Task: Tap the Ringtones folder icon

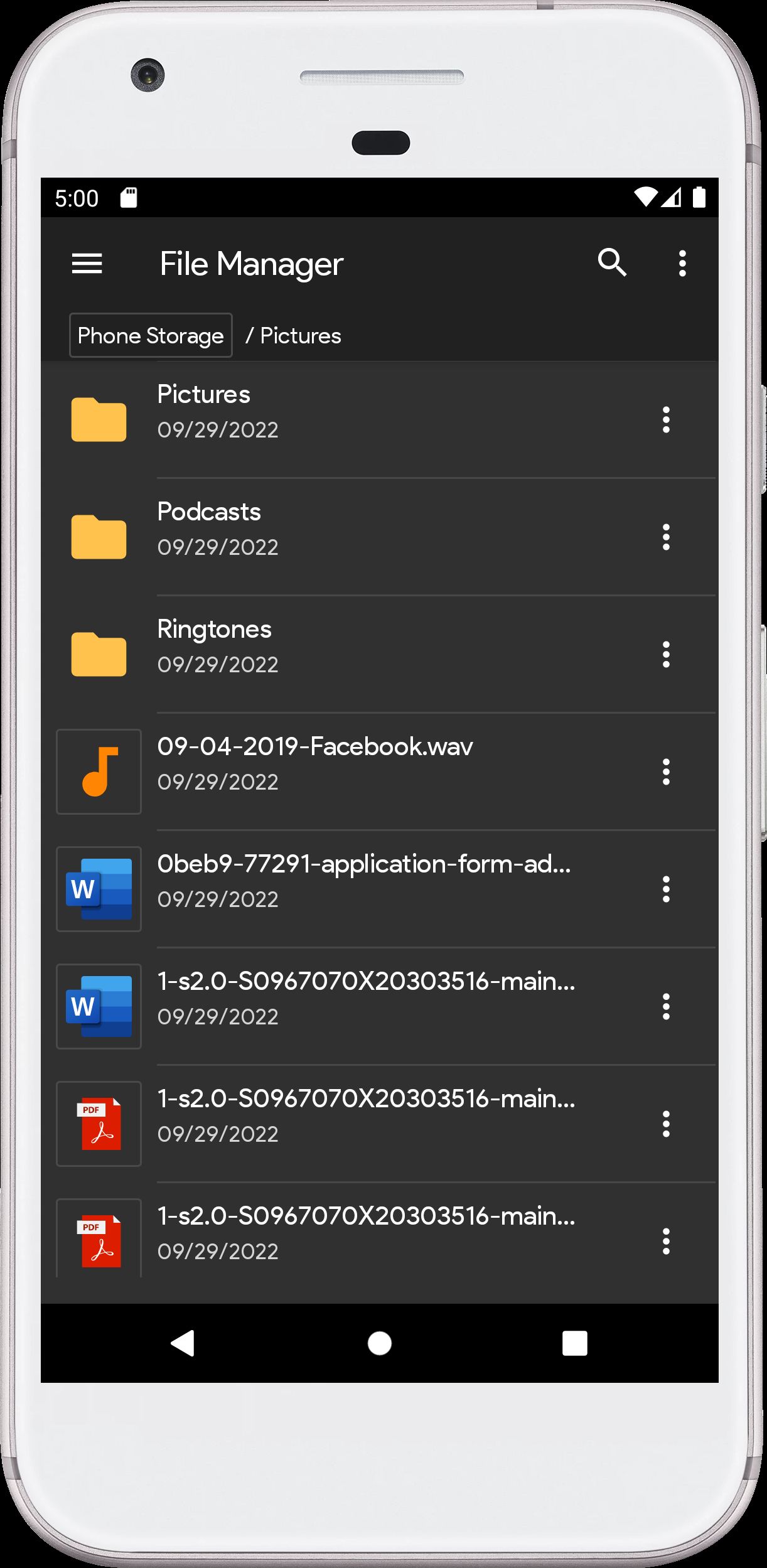Action: (99, 654)
